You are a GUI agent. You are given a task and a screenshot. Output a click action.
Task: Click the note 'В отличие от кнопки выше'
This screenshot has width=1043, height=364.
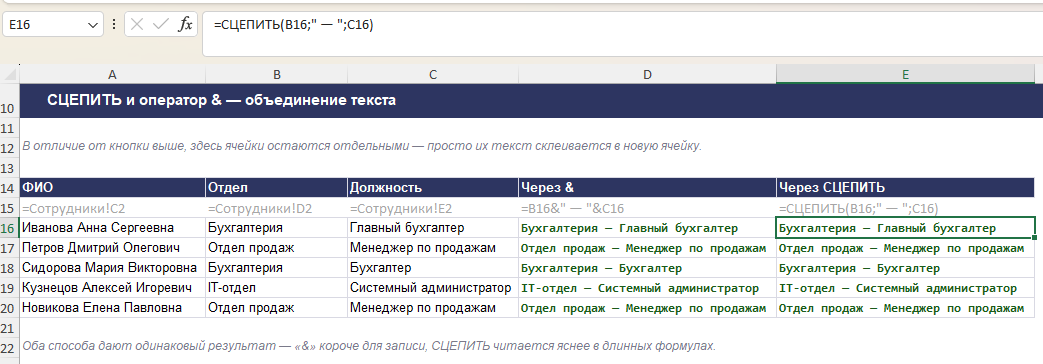362,146
